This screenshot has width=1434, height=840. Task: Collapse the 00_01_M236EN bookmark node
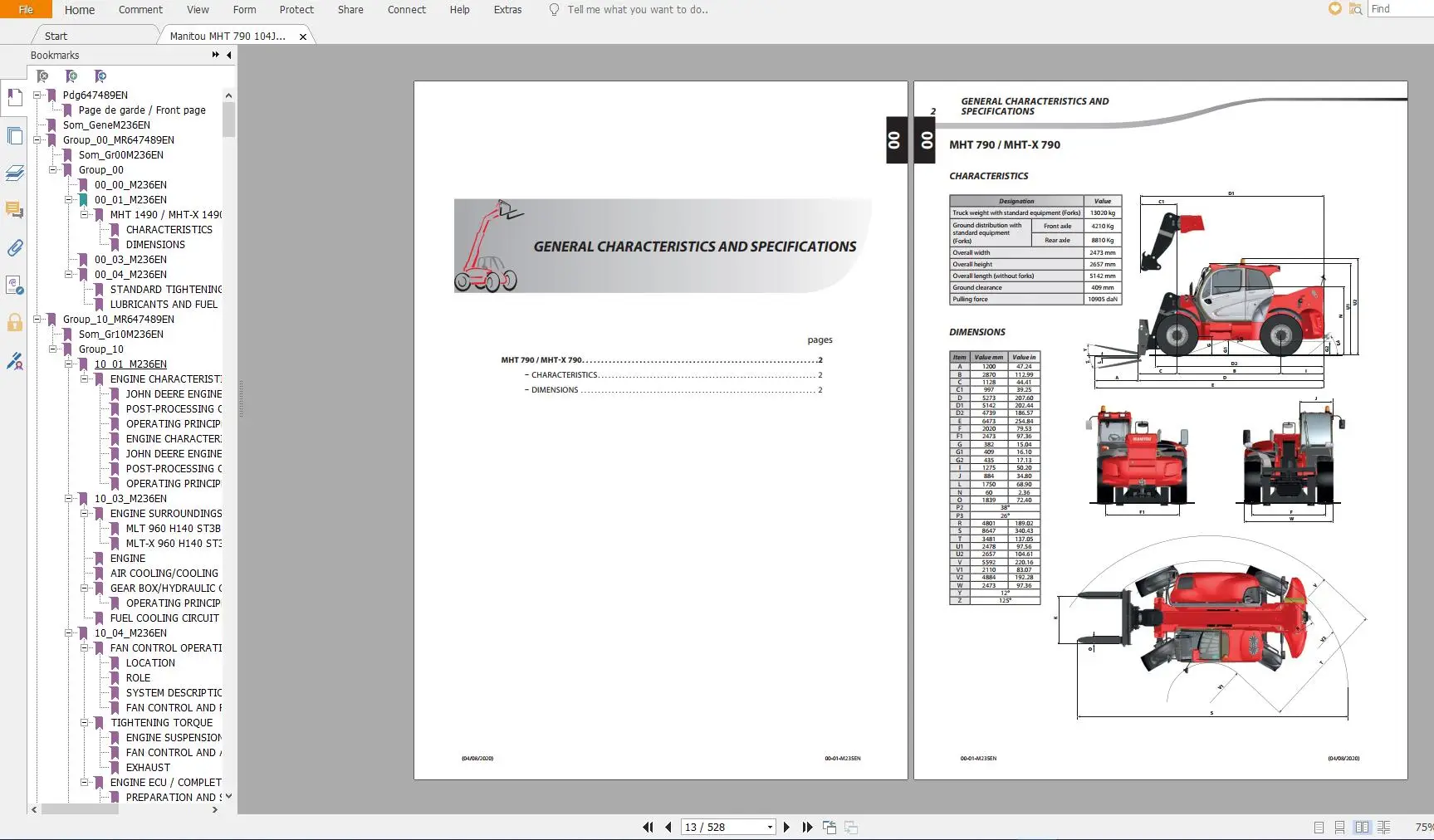69,200
